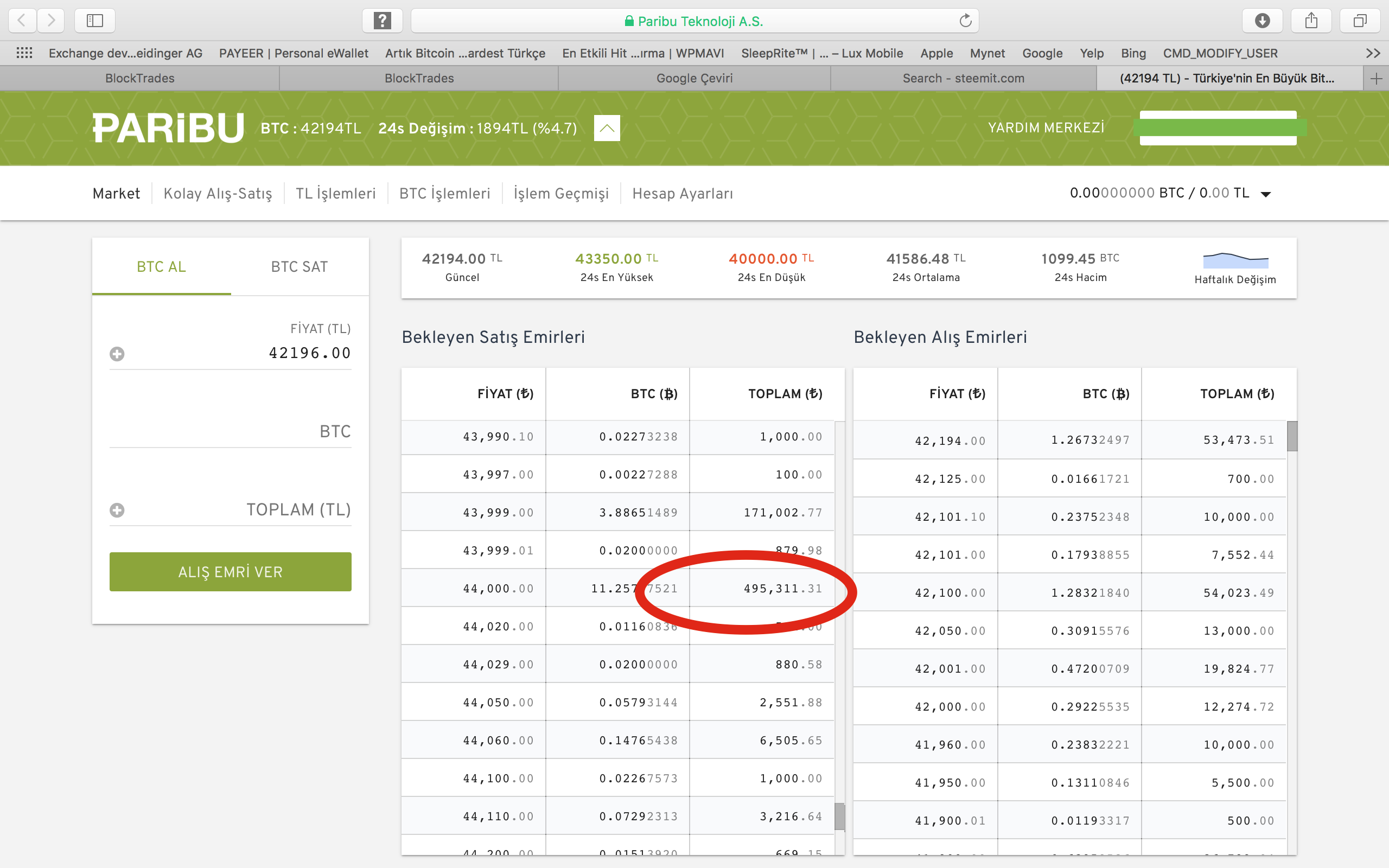The height and width of the screenshot is (868, 1389).
Task: Open BTC İşlemleri page
Action: (445, 194)
